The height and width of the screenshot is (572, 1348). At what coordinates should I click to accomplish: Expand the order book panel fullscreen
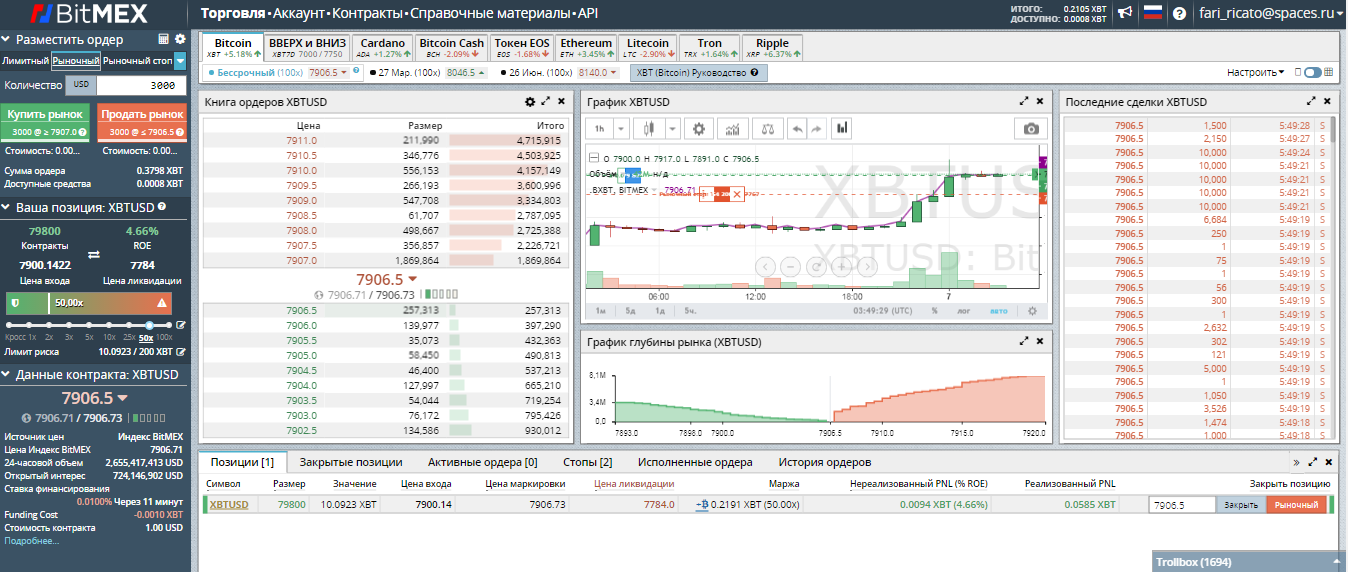[545, 102]
